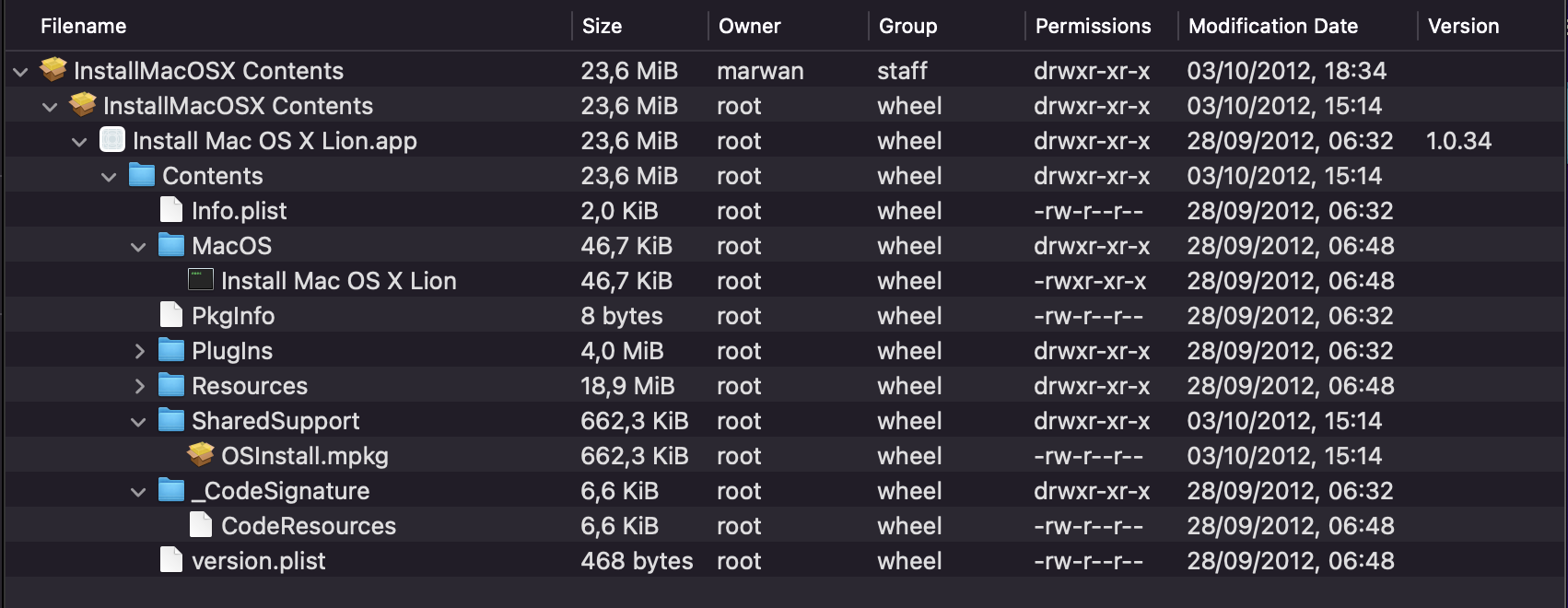The image size is (1568, 608).
Task: Click the Install Mac OS X Lion.app icon
Action: (x=112, y=140)
